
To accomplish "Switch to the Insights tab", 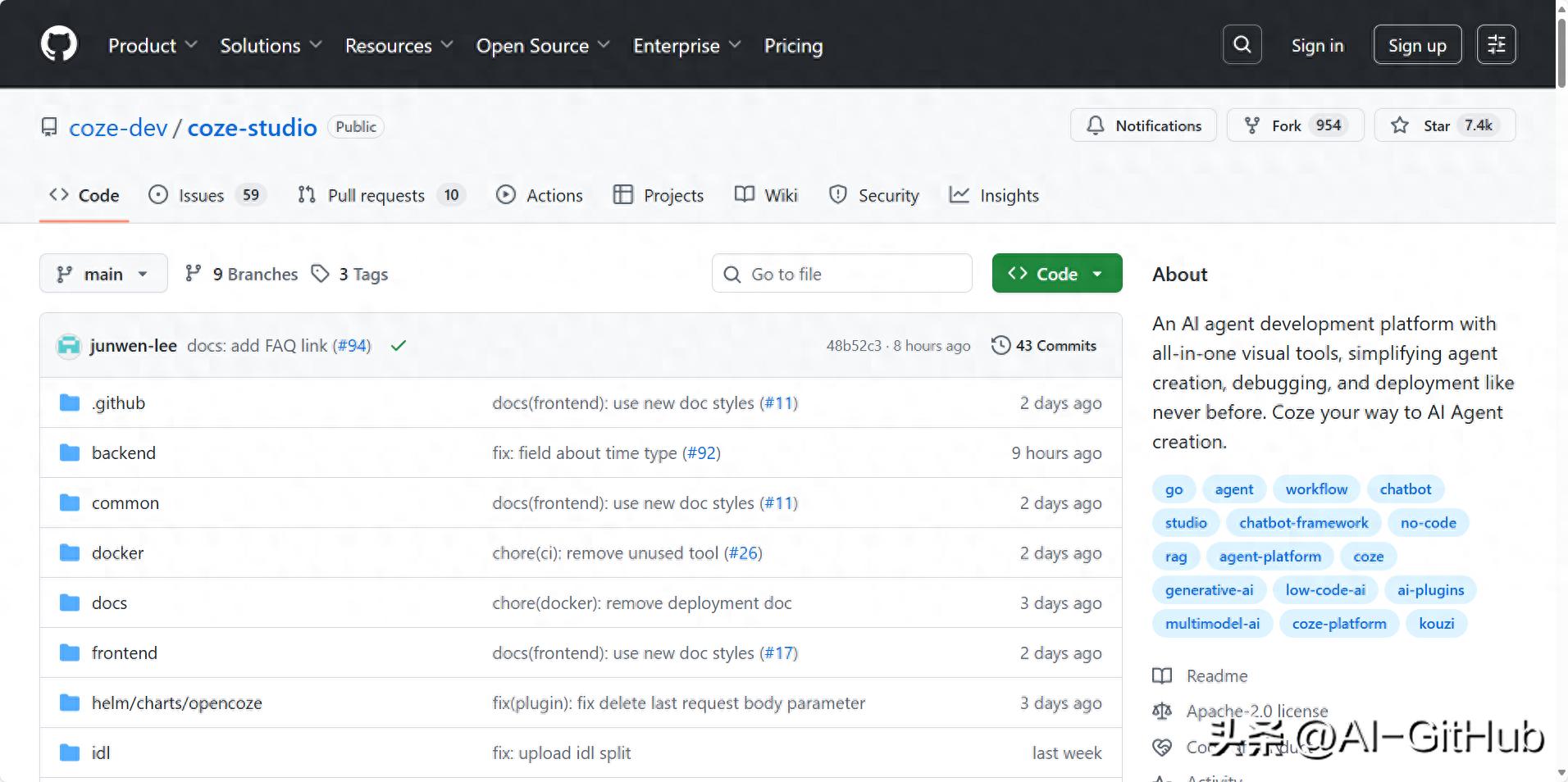I will [994, 195].
